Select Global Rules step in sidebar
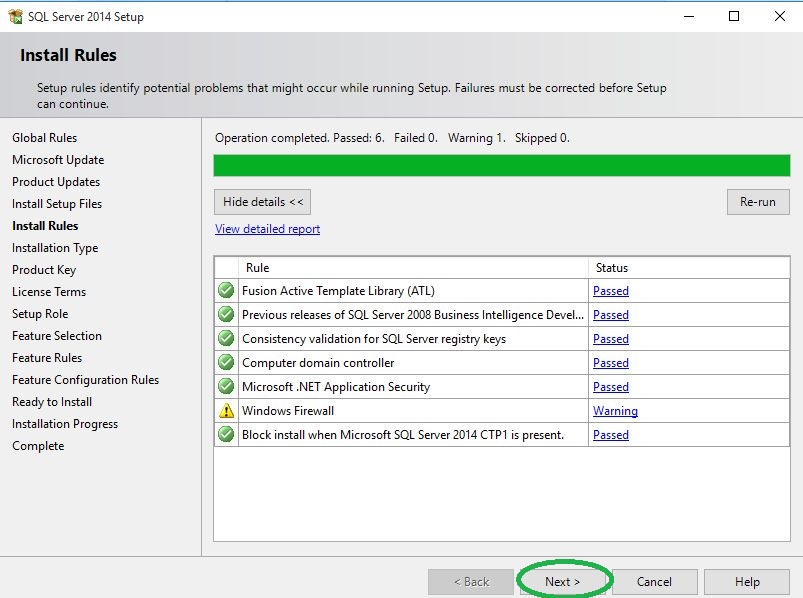This screenshot has height=598, width=803. 44,138
